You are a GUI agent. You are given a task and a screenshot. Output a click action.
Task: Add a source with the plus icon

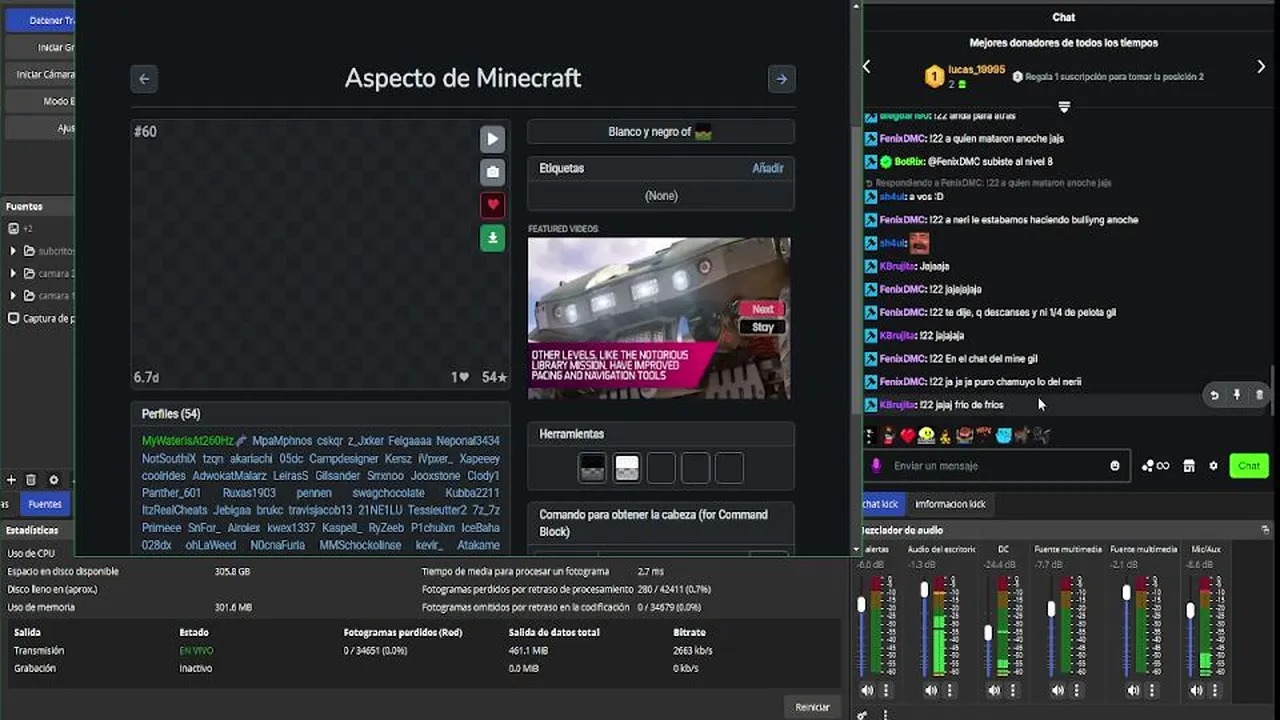click(11, 480)
